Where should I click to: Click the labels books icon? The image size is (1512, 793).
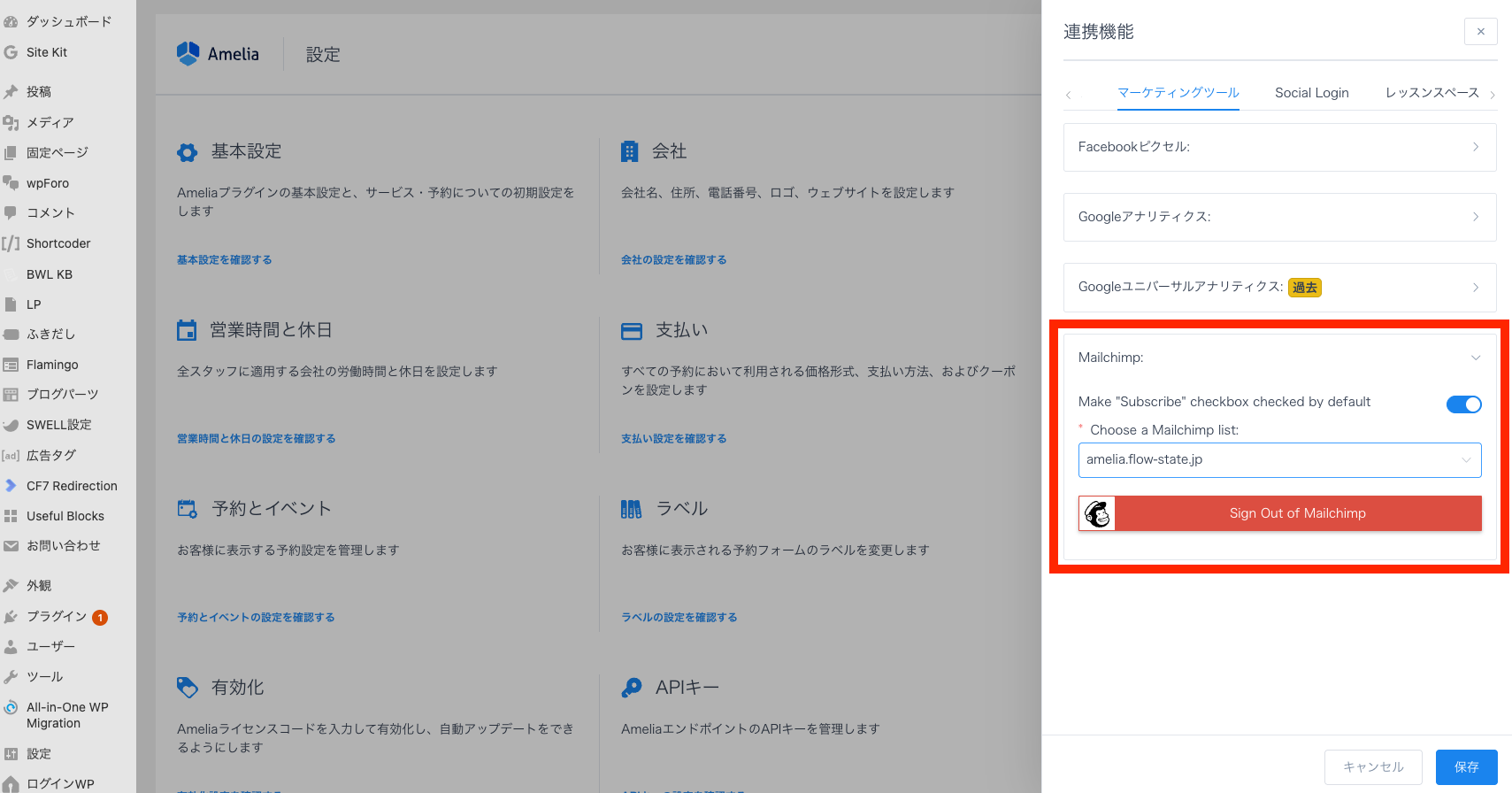(x=631, y=509)
